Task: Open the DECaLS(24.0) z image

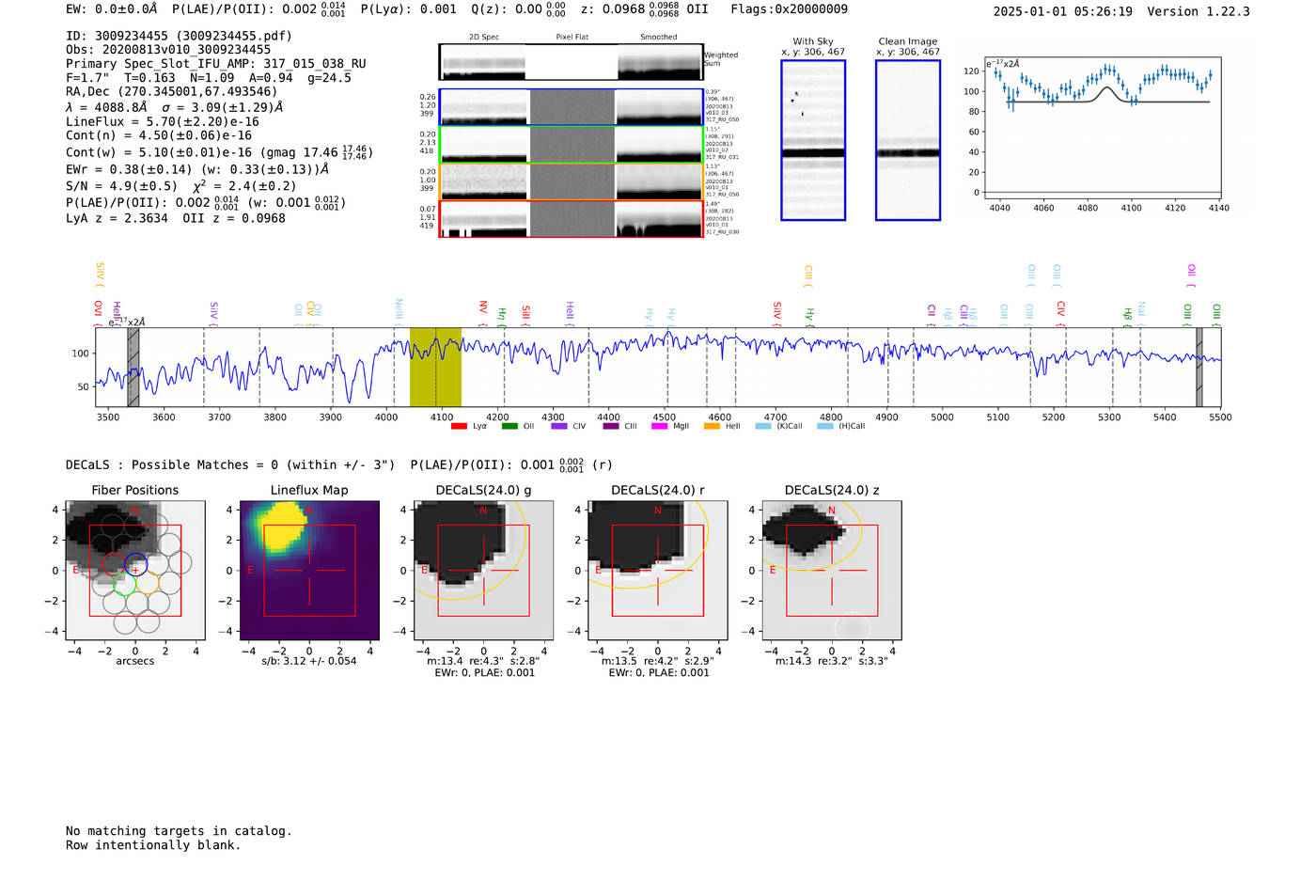Action: [832, 570]
